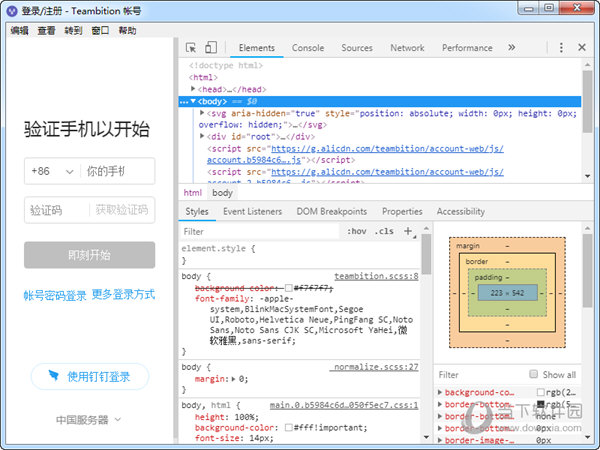Screen dimensions: 600x450
Task: Open the 帮助 menu
Action: click(127, 31)
